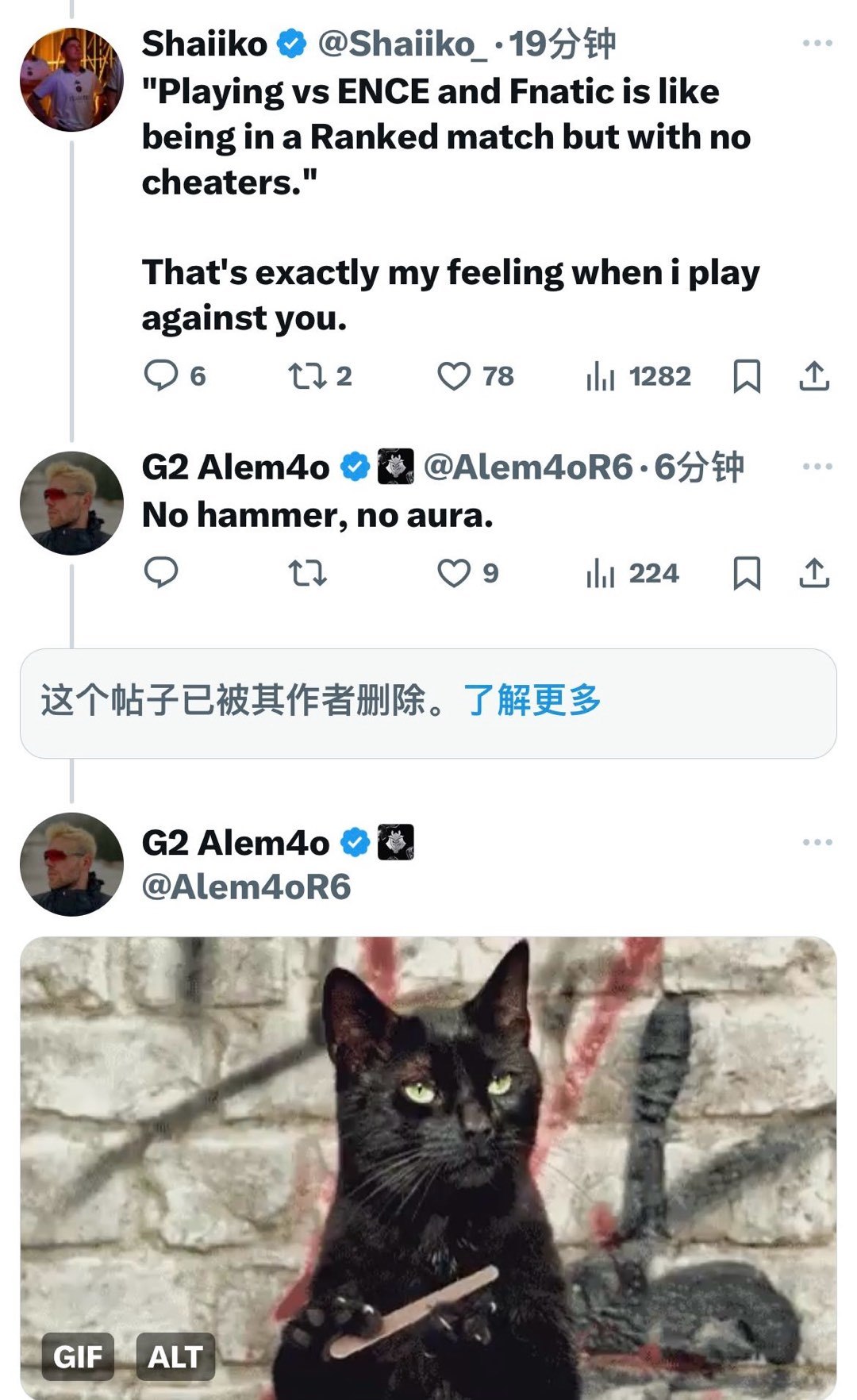The width and height of the screenshot is (857, 1400).
Task: Click the '了解更多' learn more link
Action: tap(532, 700)
